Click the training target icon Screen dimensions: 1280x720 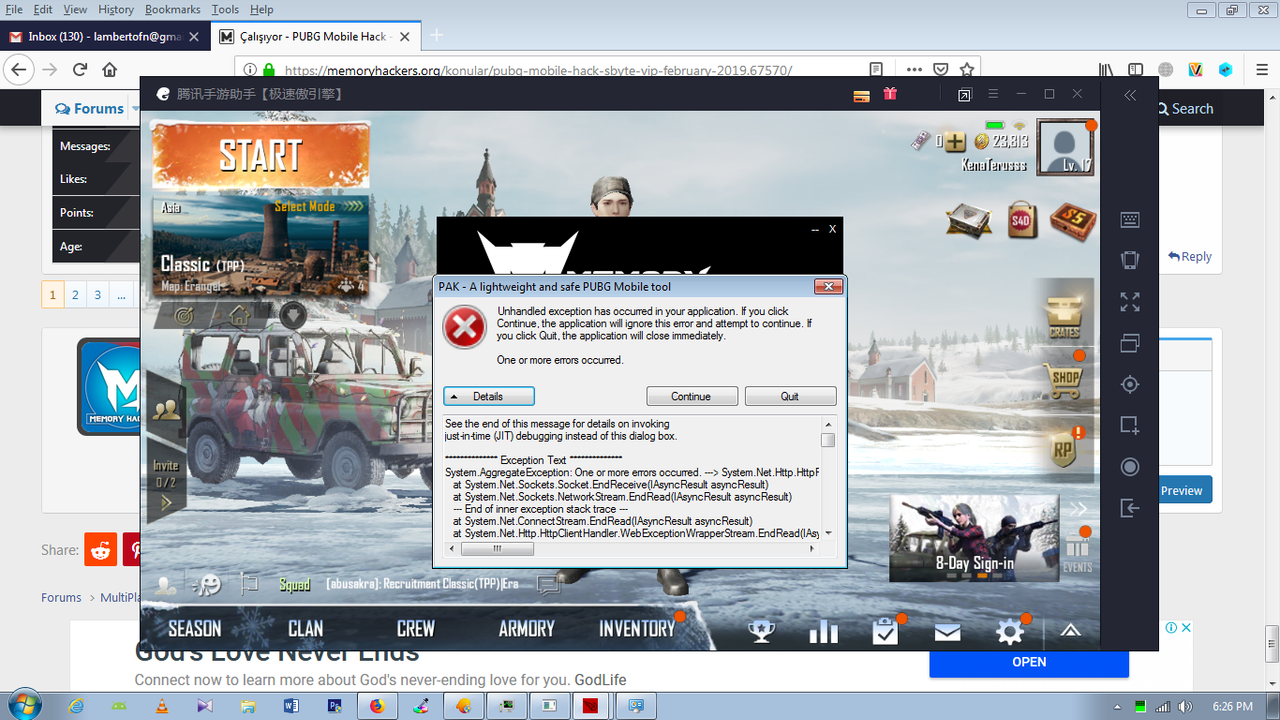(184, 315)
